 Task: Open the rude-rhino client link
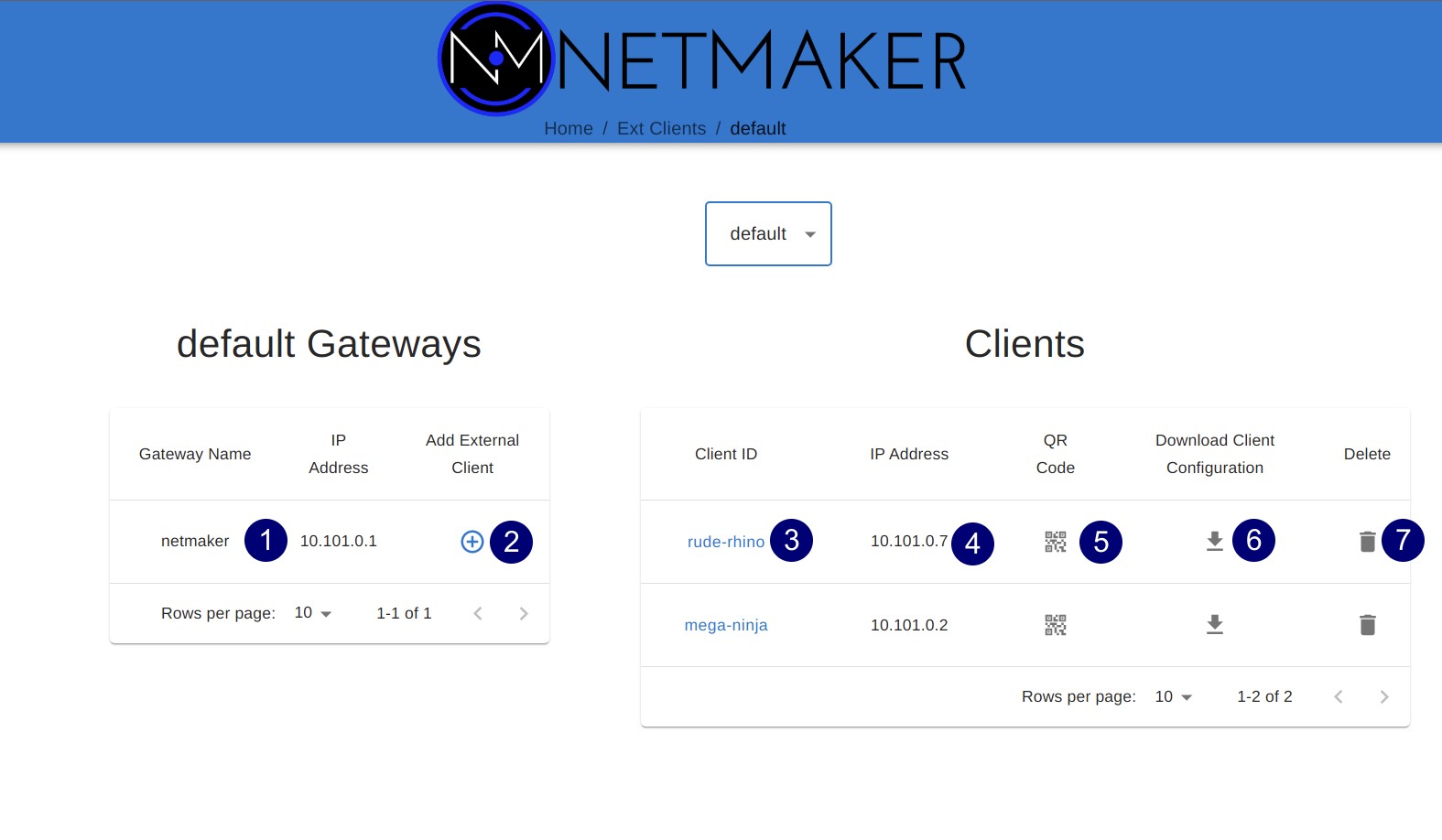pyautogui.click(x=725, y=542)
